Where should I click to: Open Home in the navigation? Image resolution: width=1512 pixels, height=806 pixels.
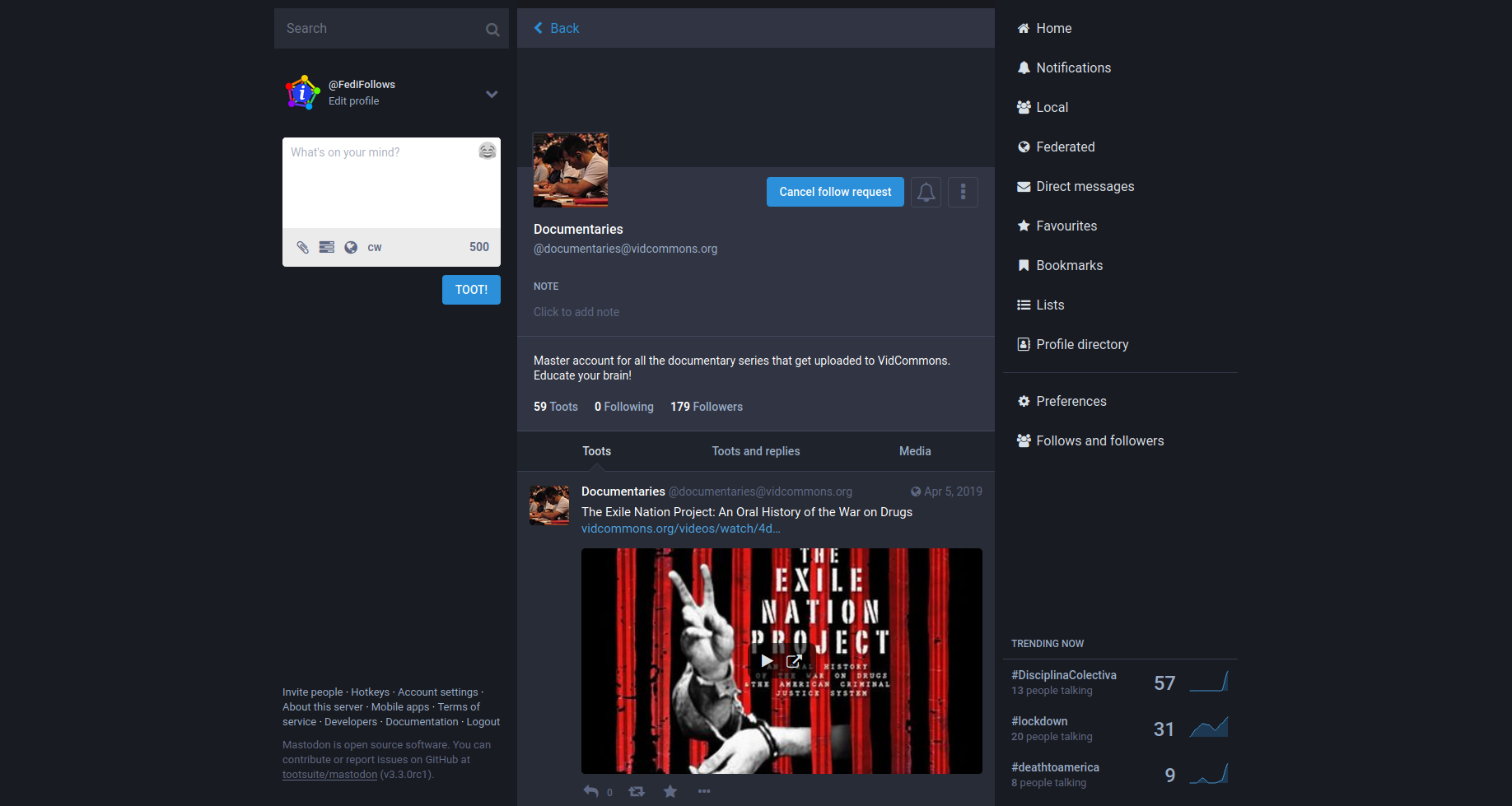pos(1044,28)
